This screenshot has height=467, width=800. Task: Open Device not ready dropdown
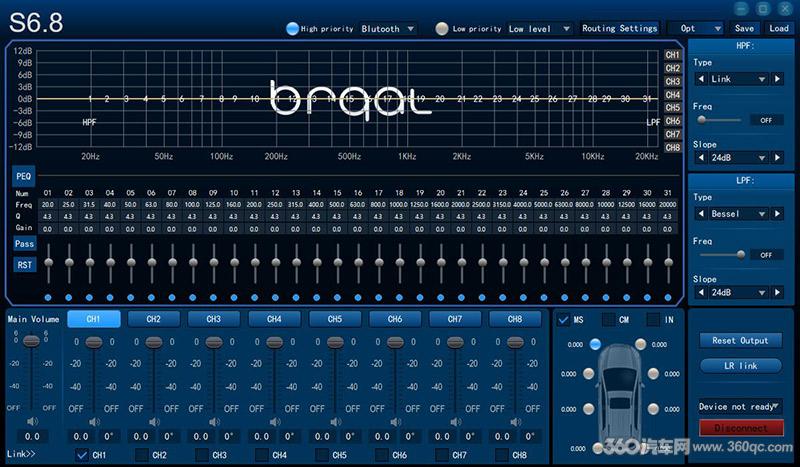740,406
